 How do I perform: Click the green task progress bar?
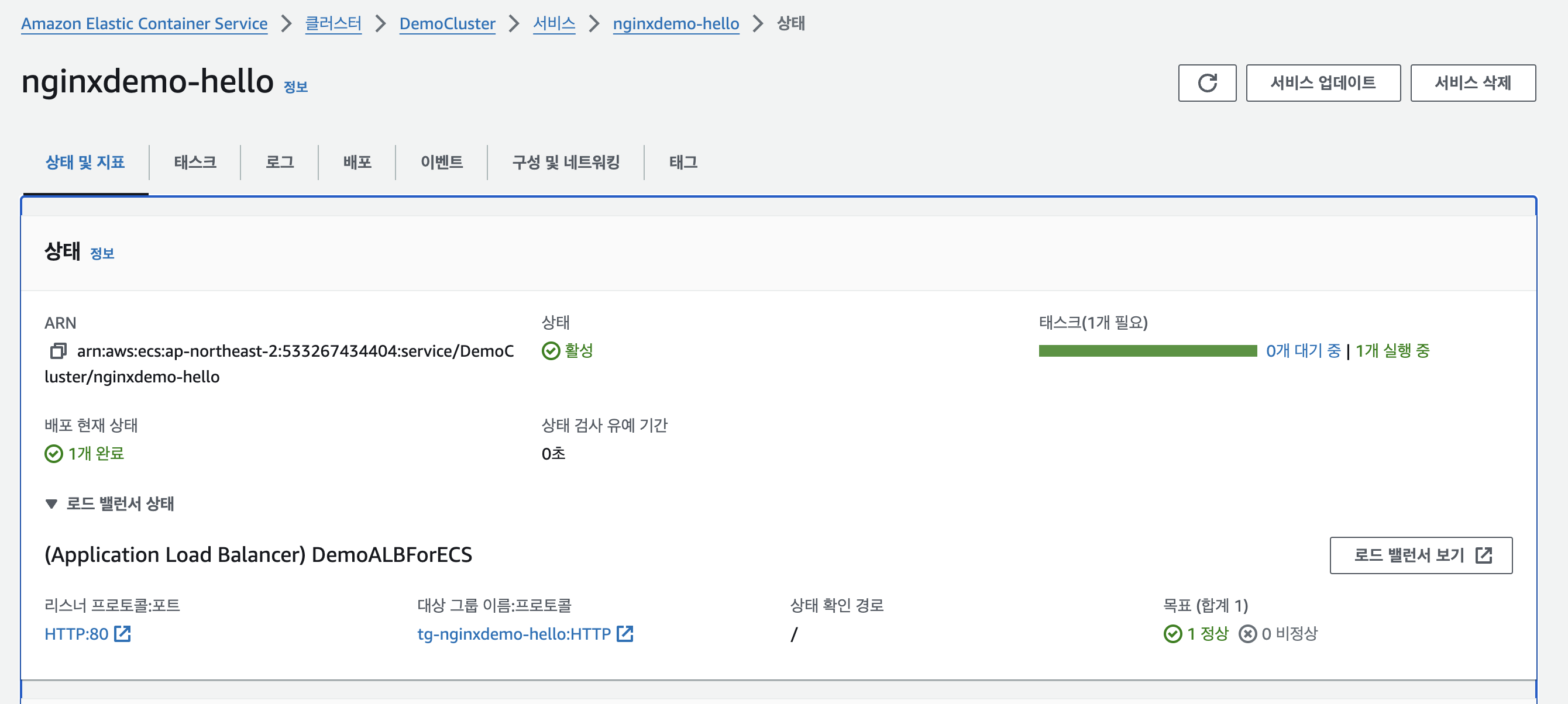(1147, 351)
